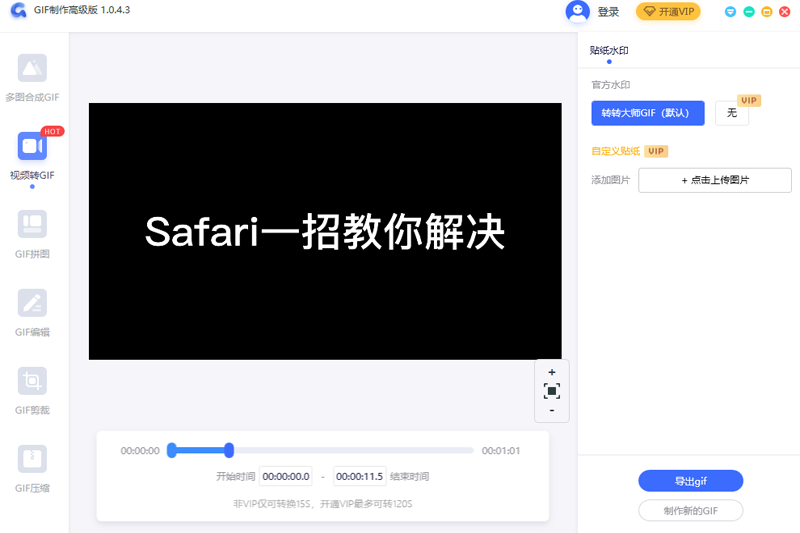Click the 制作新的GIF button
Image resolution: width=800 pixels, height=533 pixels.
click(x=690, y=511)
